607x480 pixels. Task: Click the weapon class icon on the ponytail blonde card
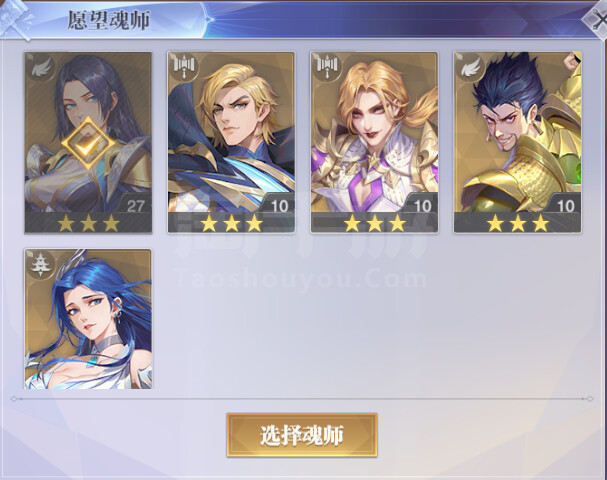328,68
